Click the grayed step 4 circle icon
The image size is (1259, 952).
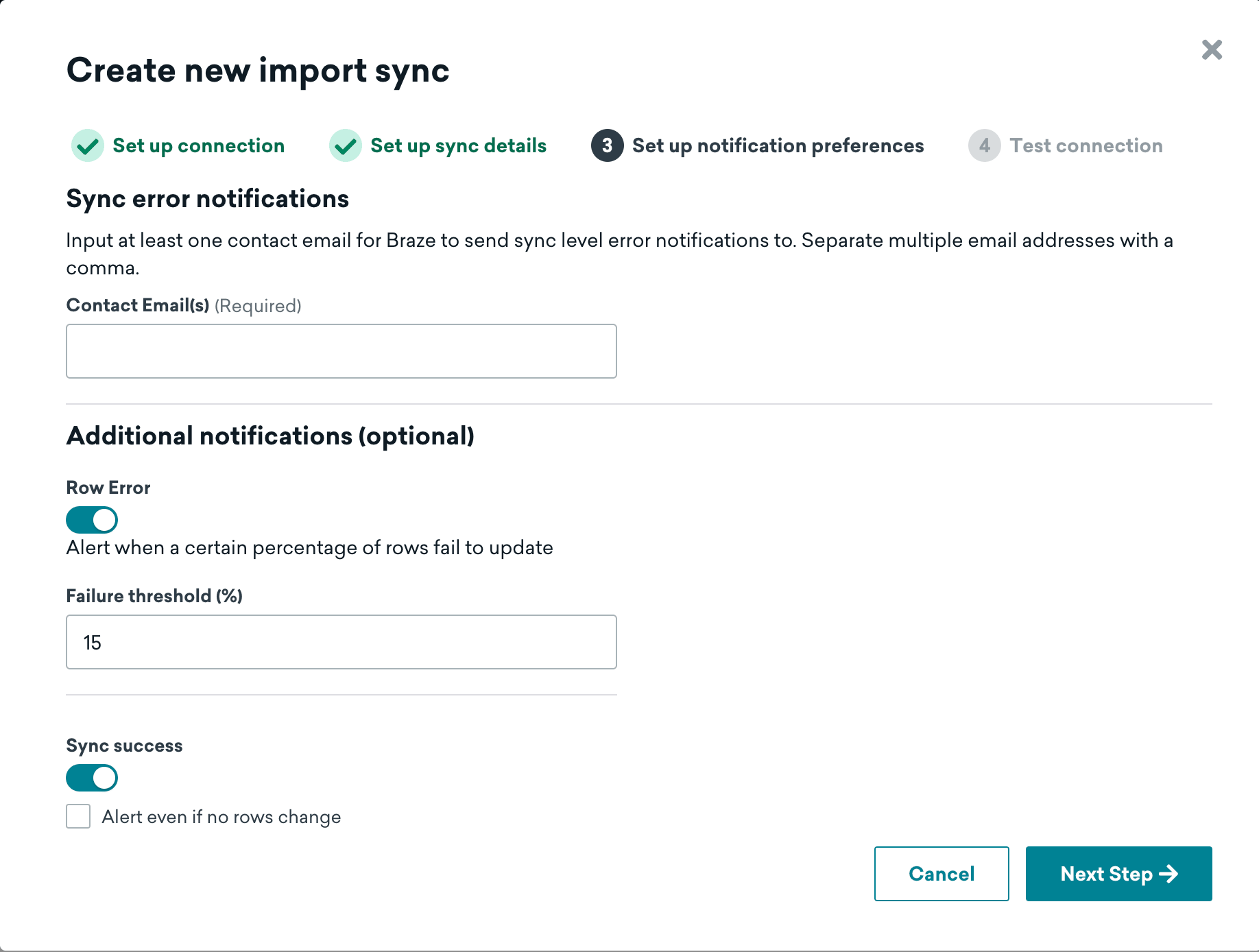tap(984, 145)
